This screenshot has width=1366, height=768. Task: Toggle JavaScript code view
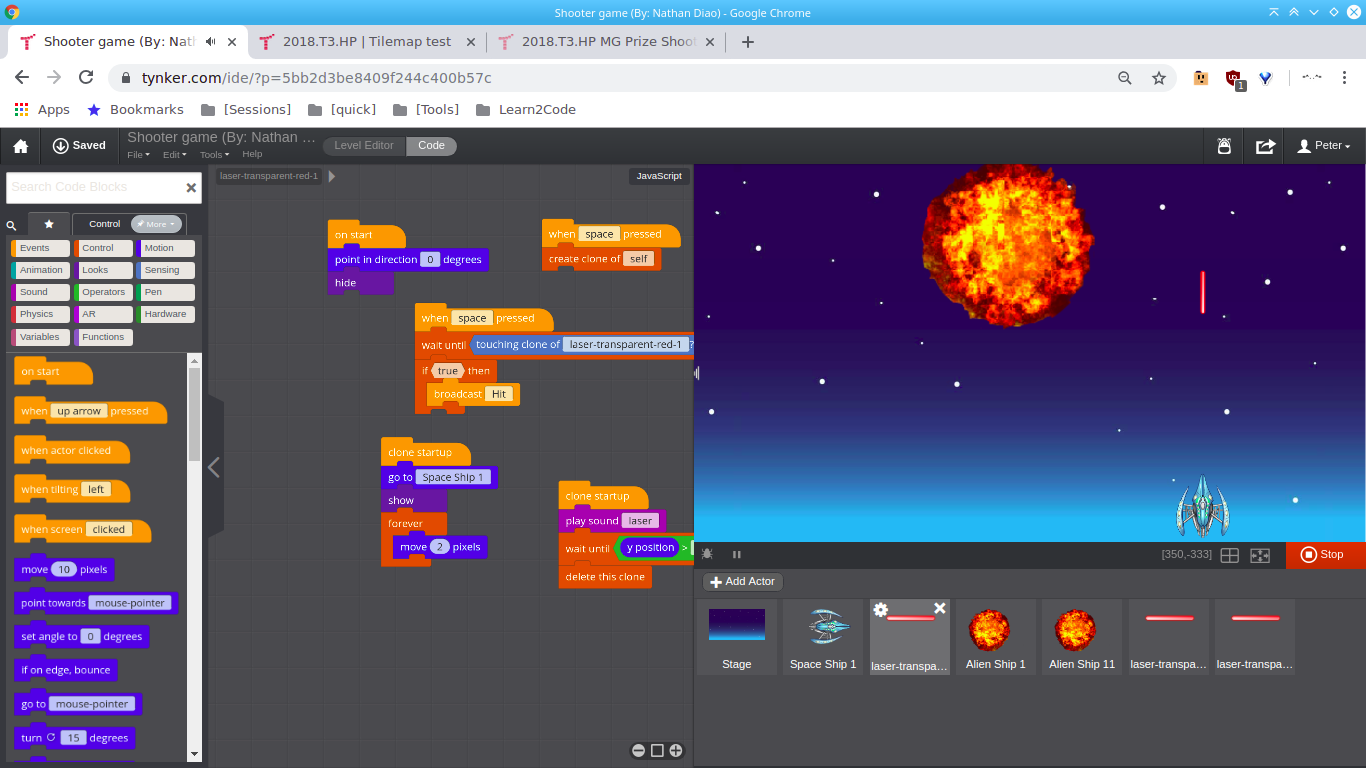[659, 176]
